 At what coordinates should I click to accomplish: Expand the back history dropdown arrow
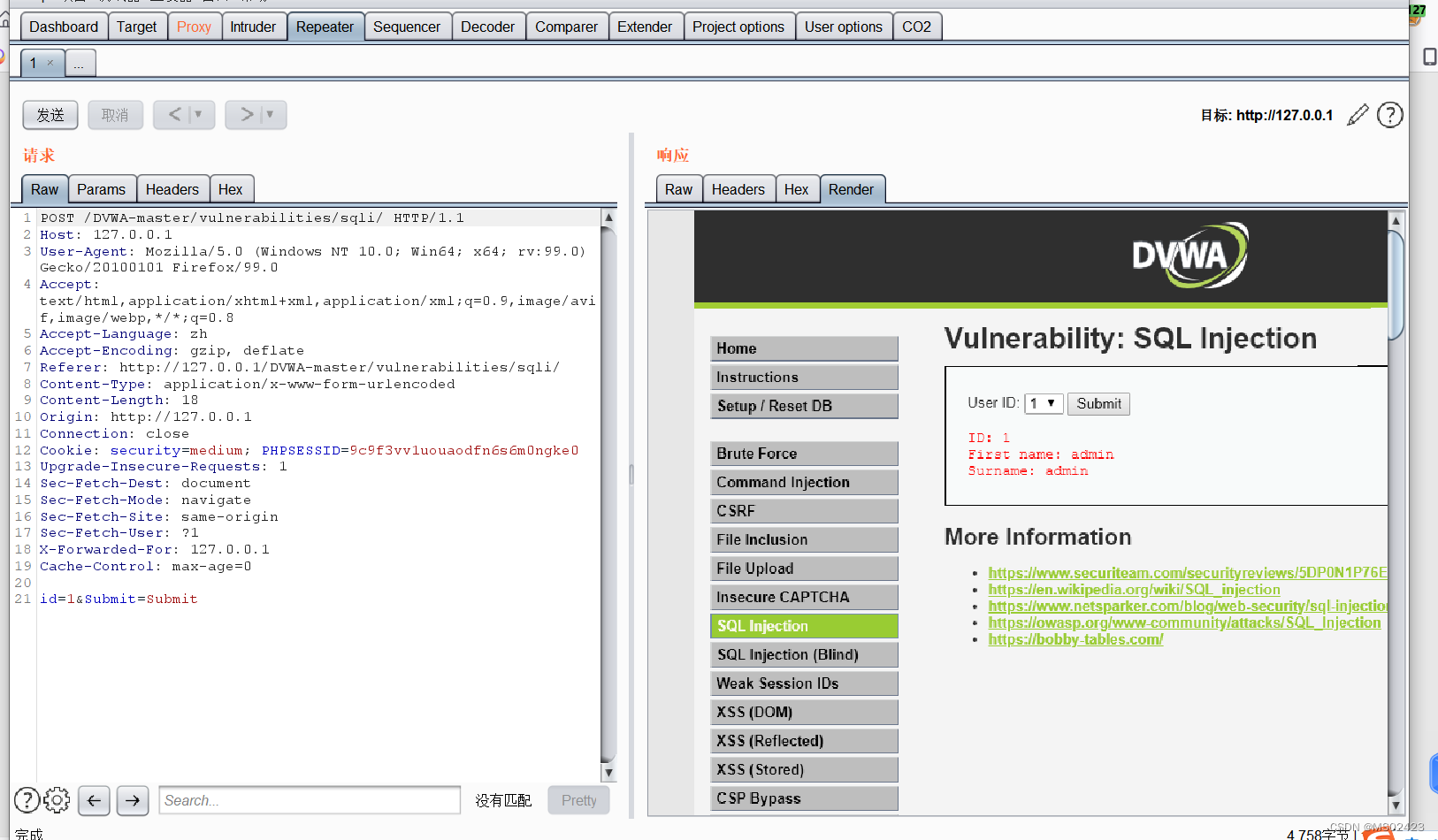click(198, 114)
